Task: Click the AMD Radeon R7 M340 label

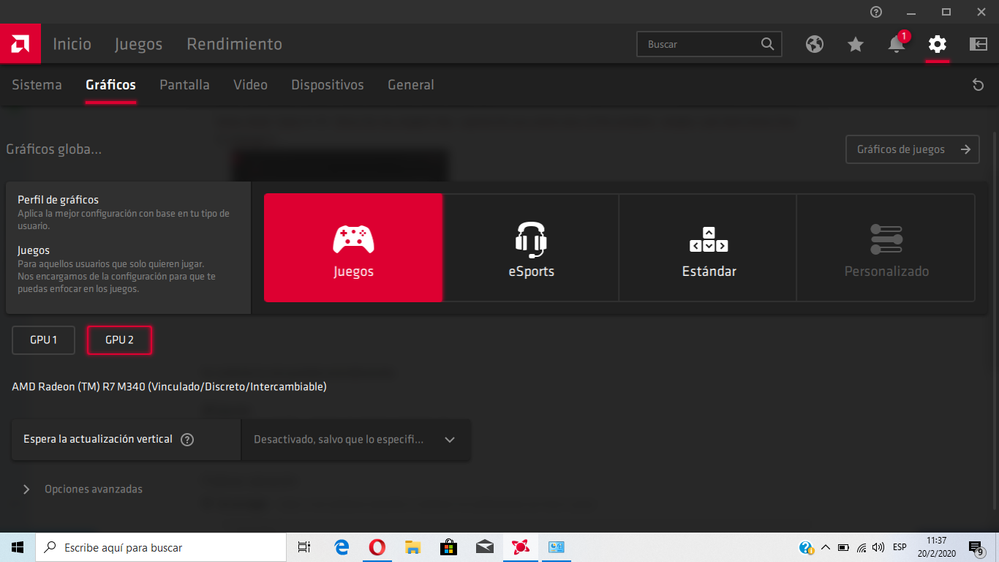Action: 169,387
